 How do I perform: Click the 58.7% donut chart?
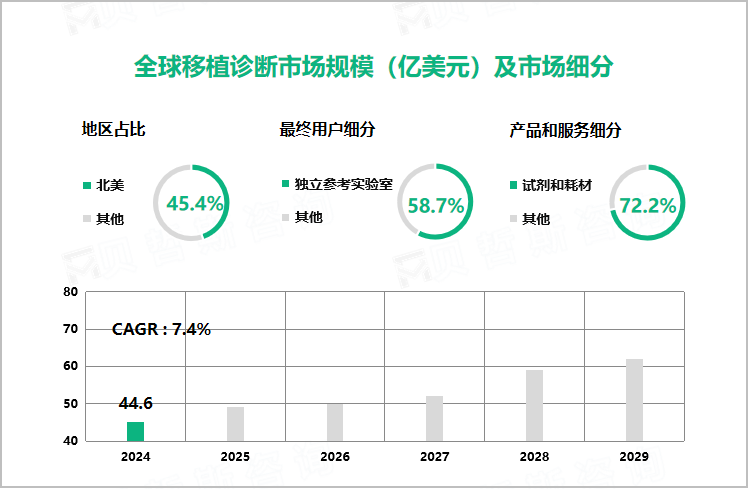435,201
